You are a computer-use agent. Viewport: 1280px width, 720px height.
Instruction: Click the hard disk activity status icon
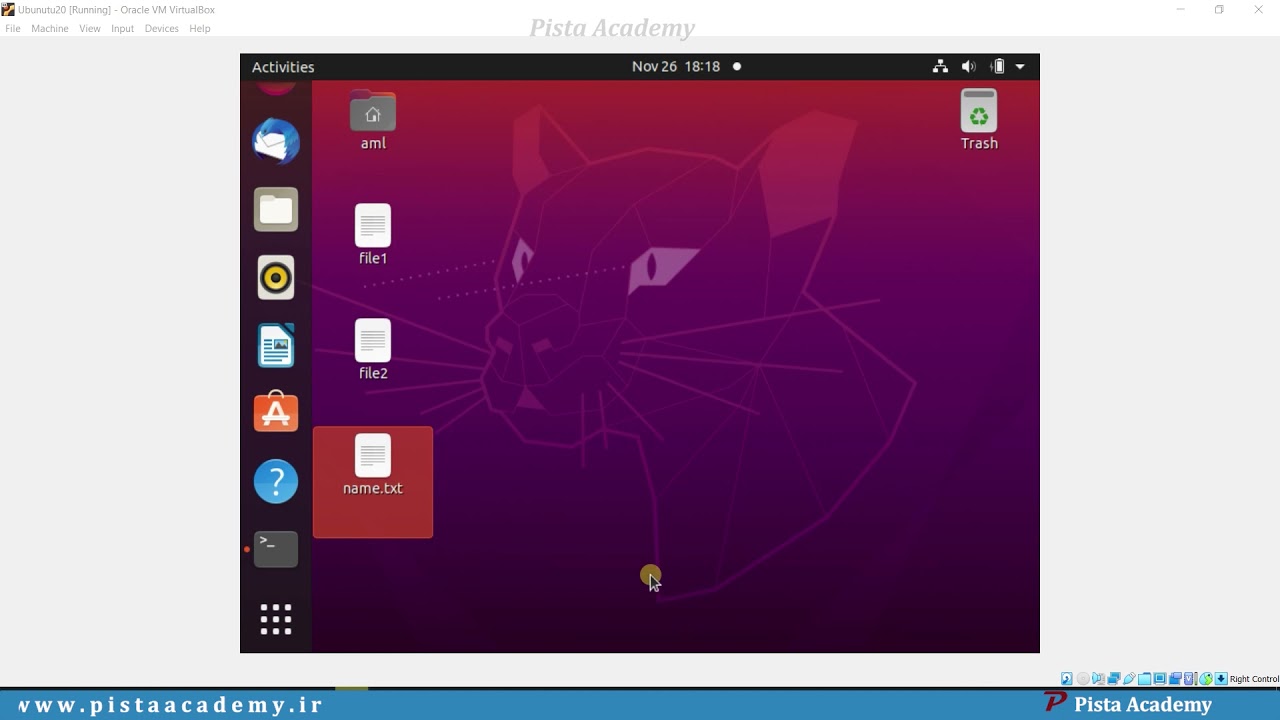[1067, 679]
